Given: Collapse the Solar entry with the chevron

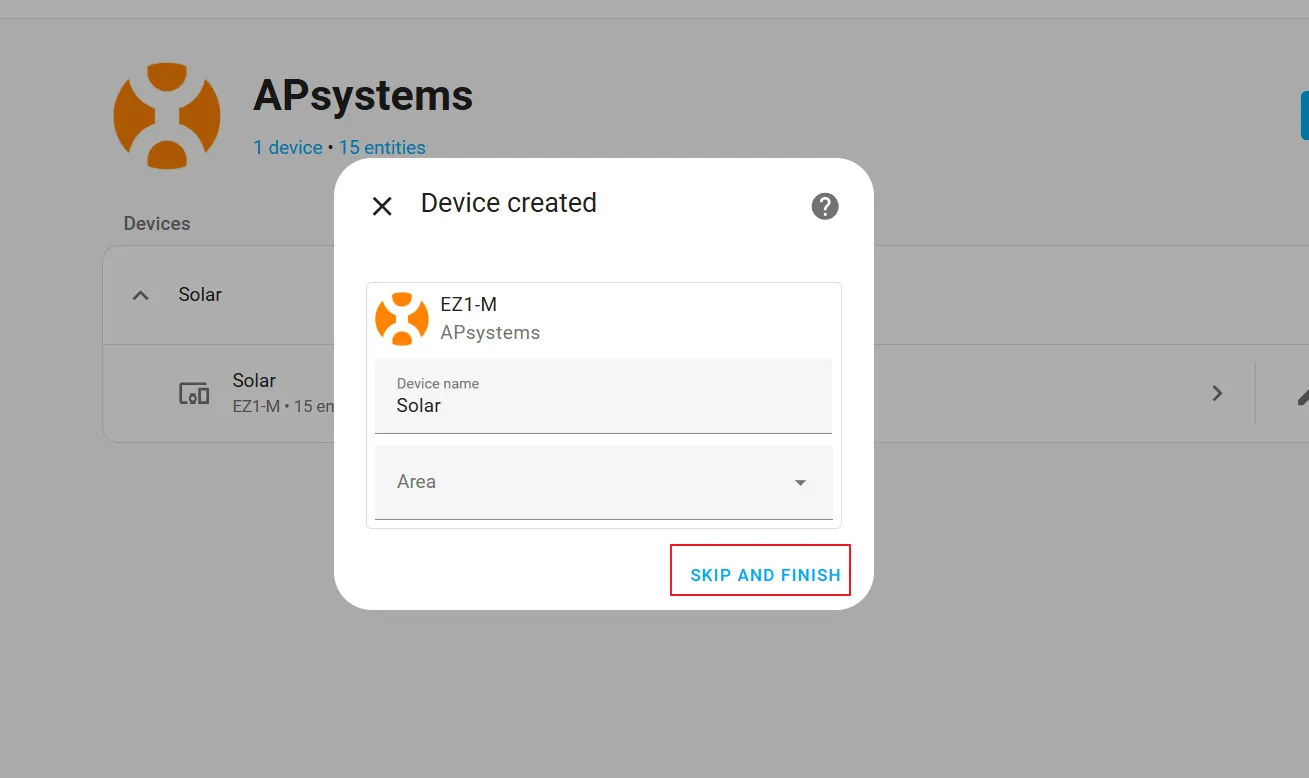Looking at the screenshot, I should click(141, 295).
